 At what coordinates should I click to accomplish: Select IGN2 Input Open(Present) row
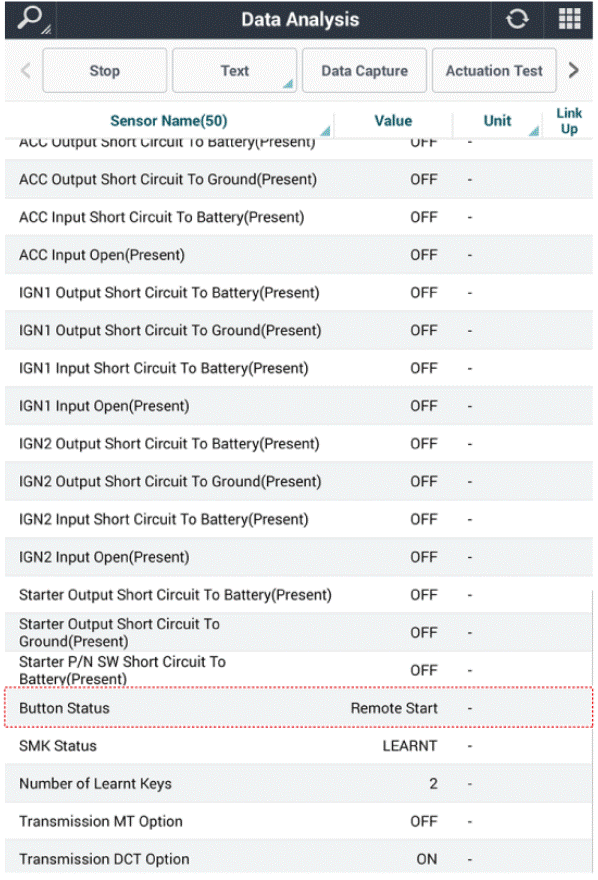click(x=298, y=557)
